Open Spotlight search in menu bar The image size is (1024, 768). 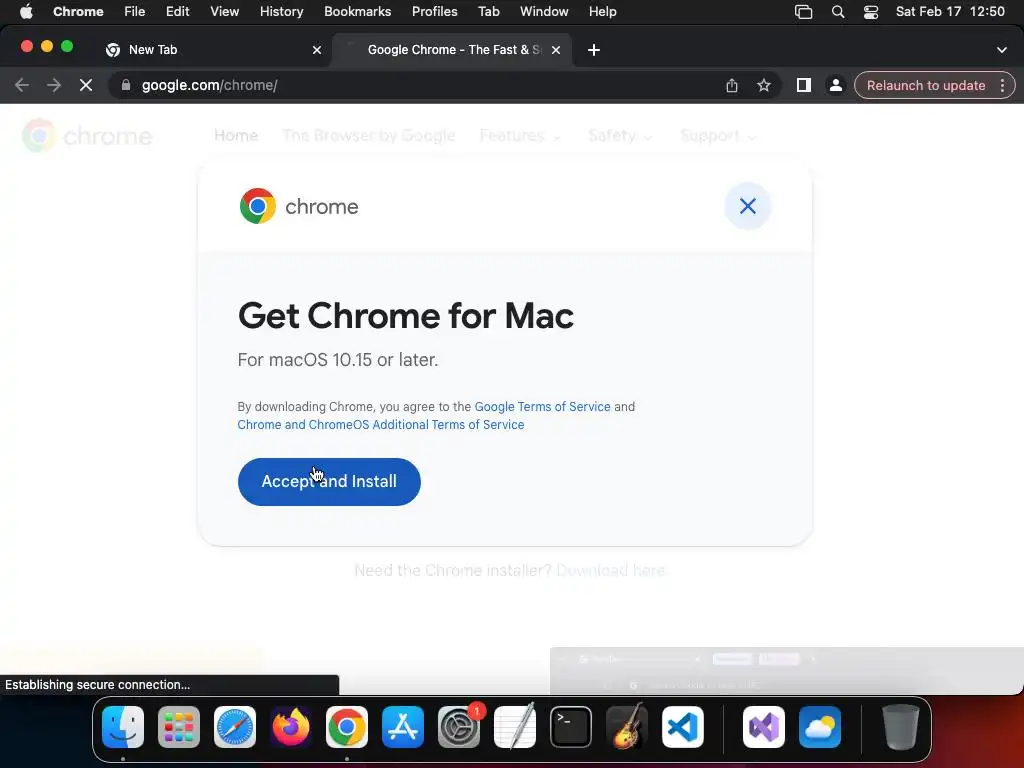[838, 12]
